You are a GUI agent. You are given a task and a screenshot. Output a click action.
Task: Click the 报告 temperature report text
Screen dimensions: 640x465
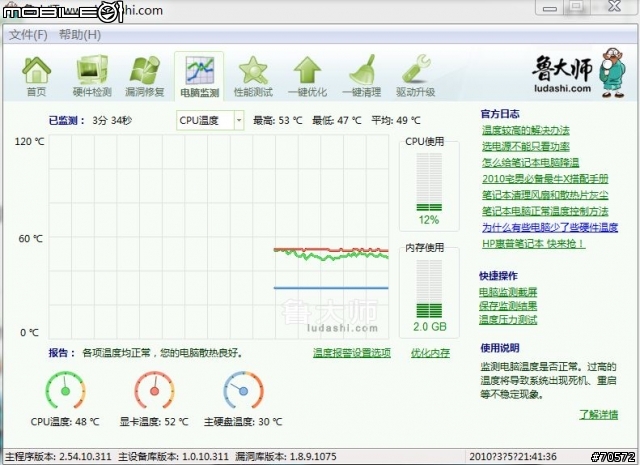pyautogui.click(x=146, y=352)
